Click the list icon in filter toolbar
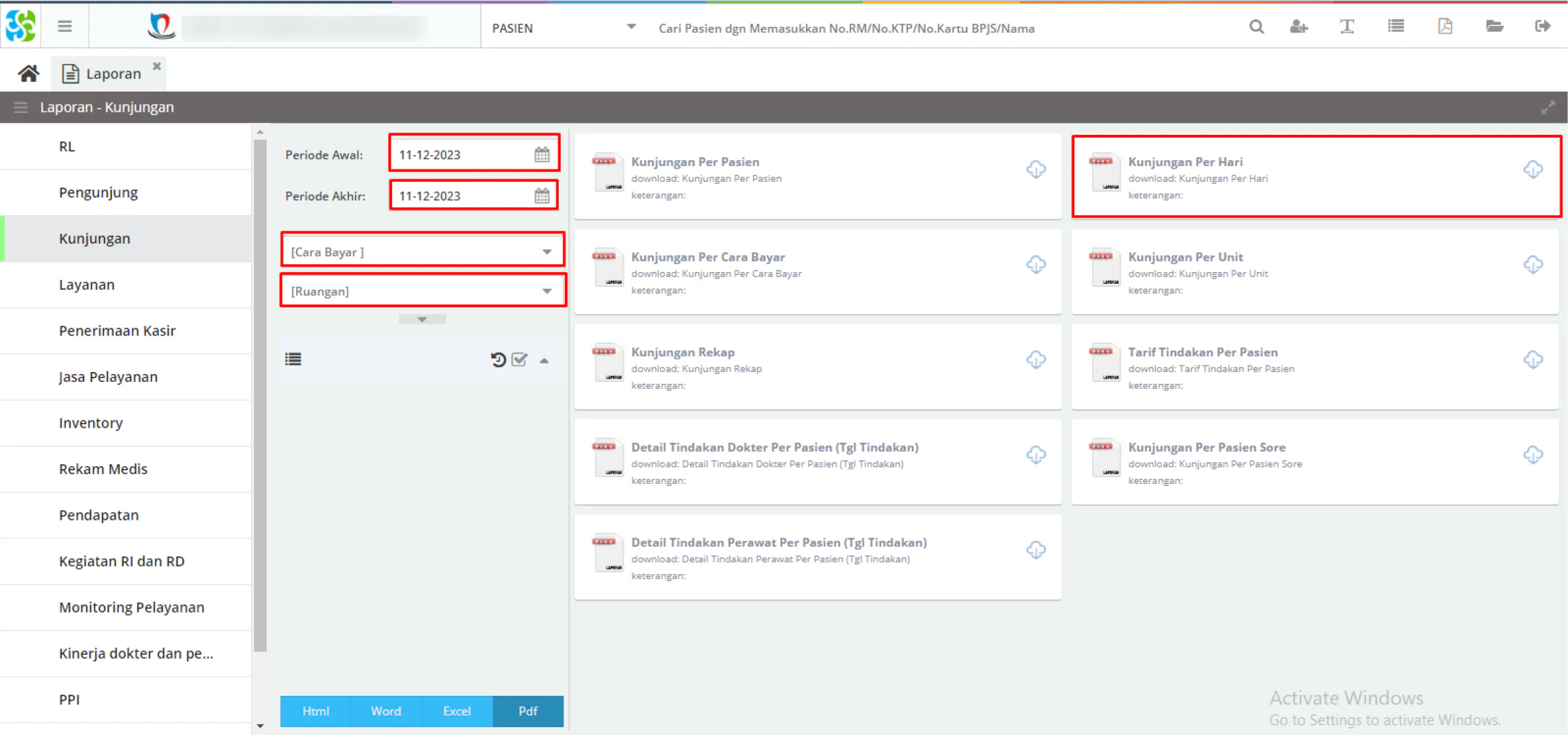Viewport: 1568px width, 737px height. tap(293, 360)
